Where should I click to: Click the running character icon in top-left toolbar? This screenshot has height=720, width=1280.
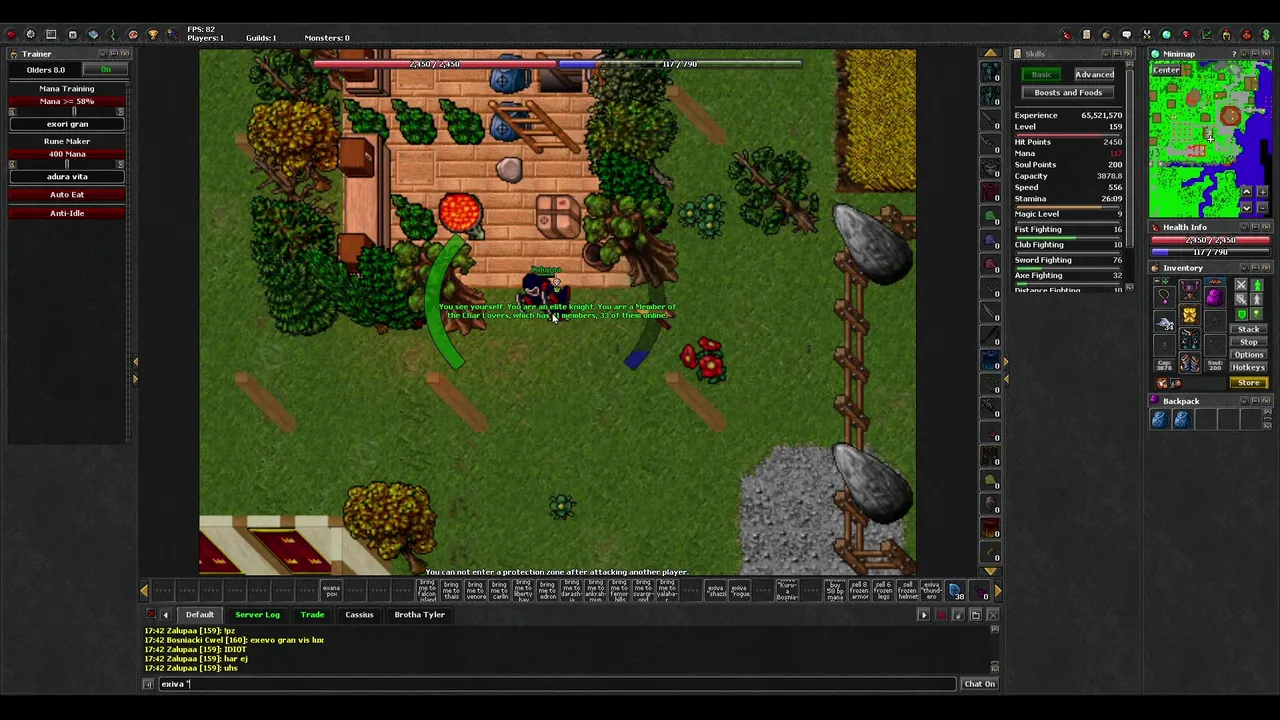tap(172, 34)
